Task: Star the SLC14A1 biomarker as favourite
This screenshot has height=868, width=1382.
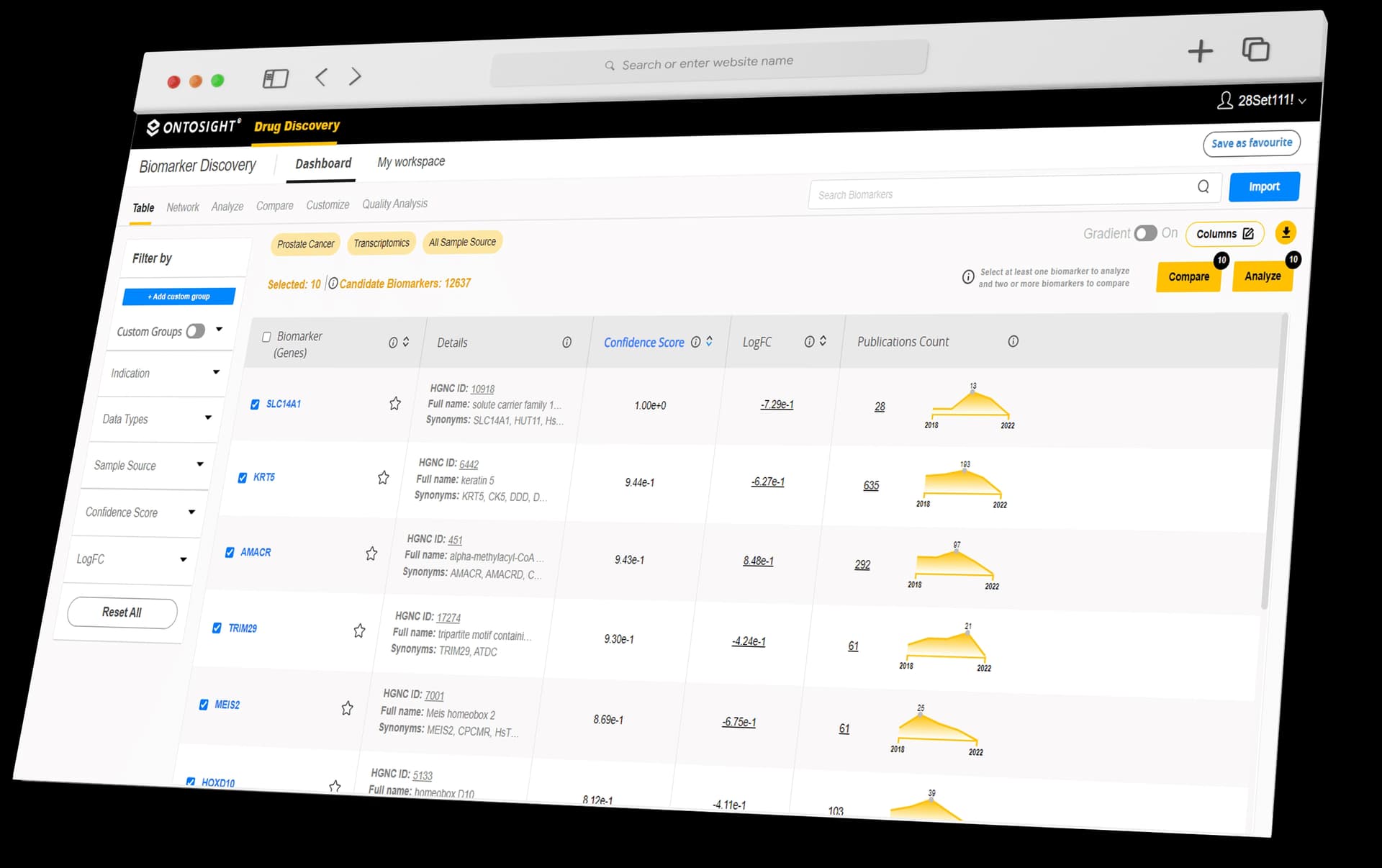Action: [395, 403]
